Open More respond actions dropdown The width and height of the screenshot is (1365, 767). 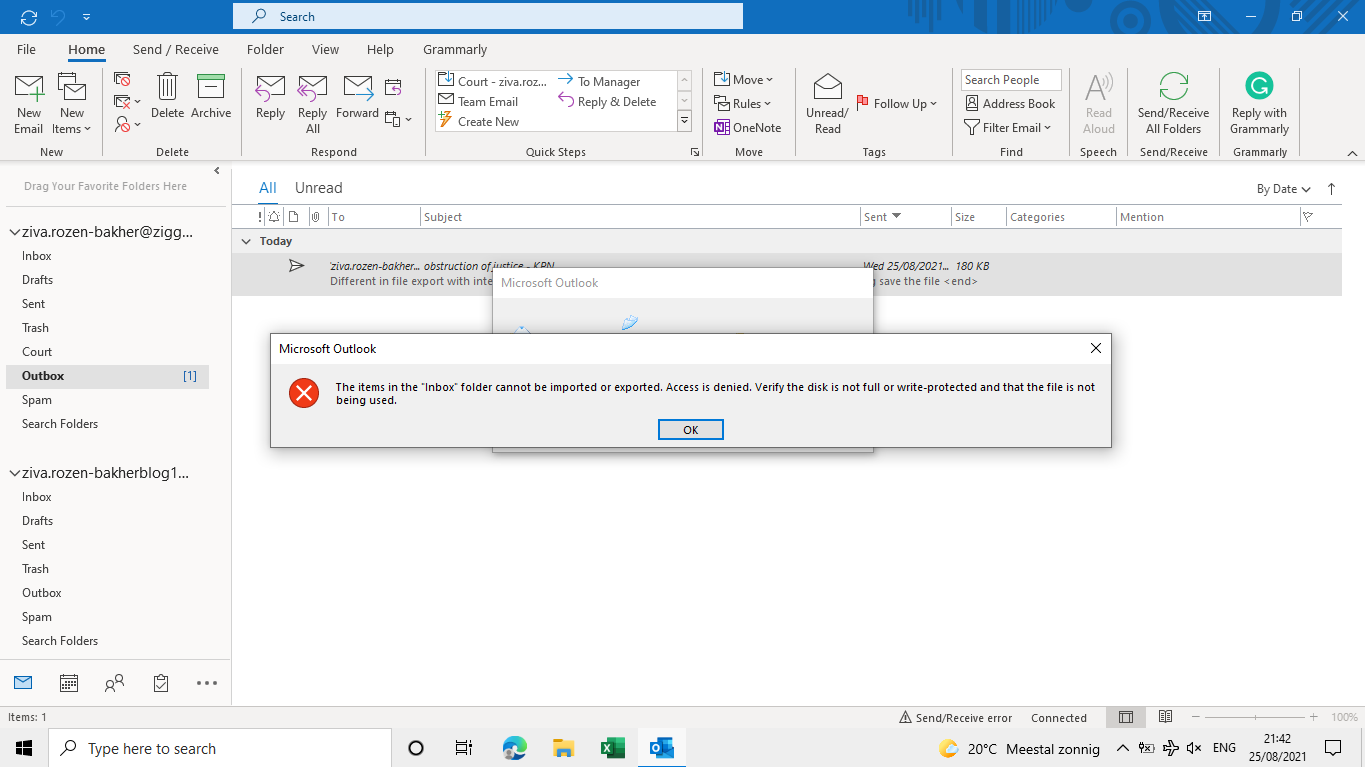(x=397, y=119)
